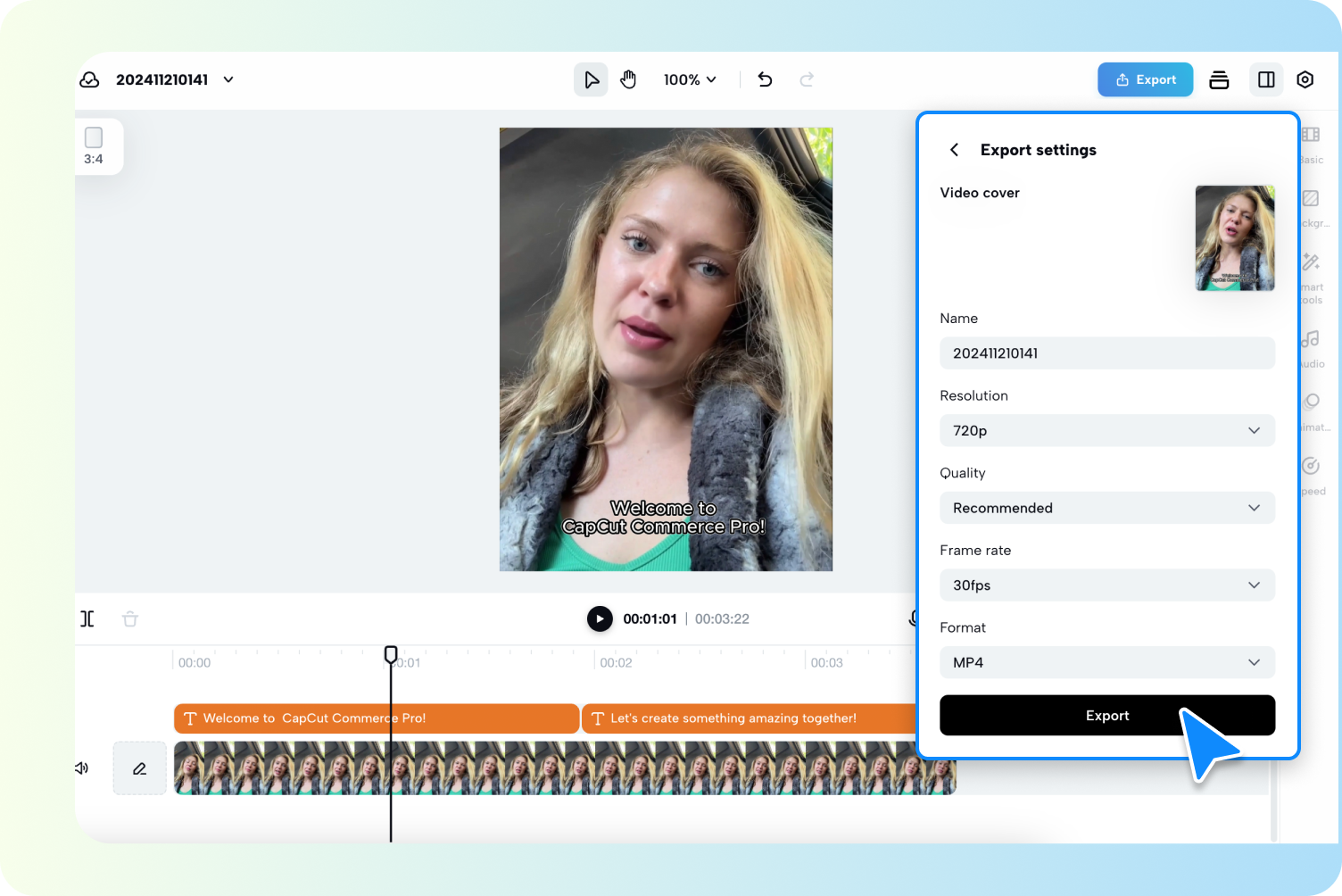Select the pointer selection tool

tap(591, 79)
